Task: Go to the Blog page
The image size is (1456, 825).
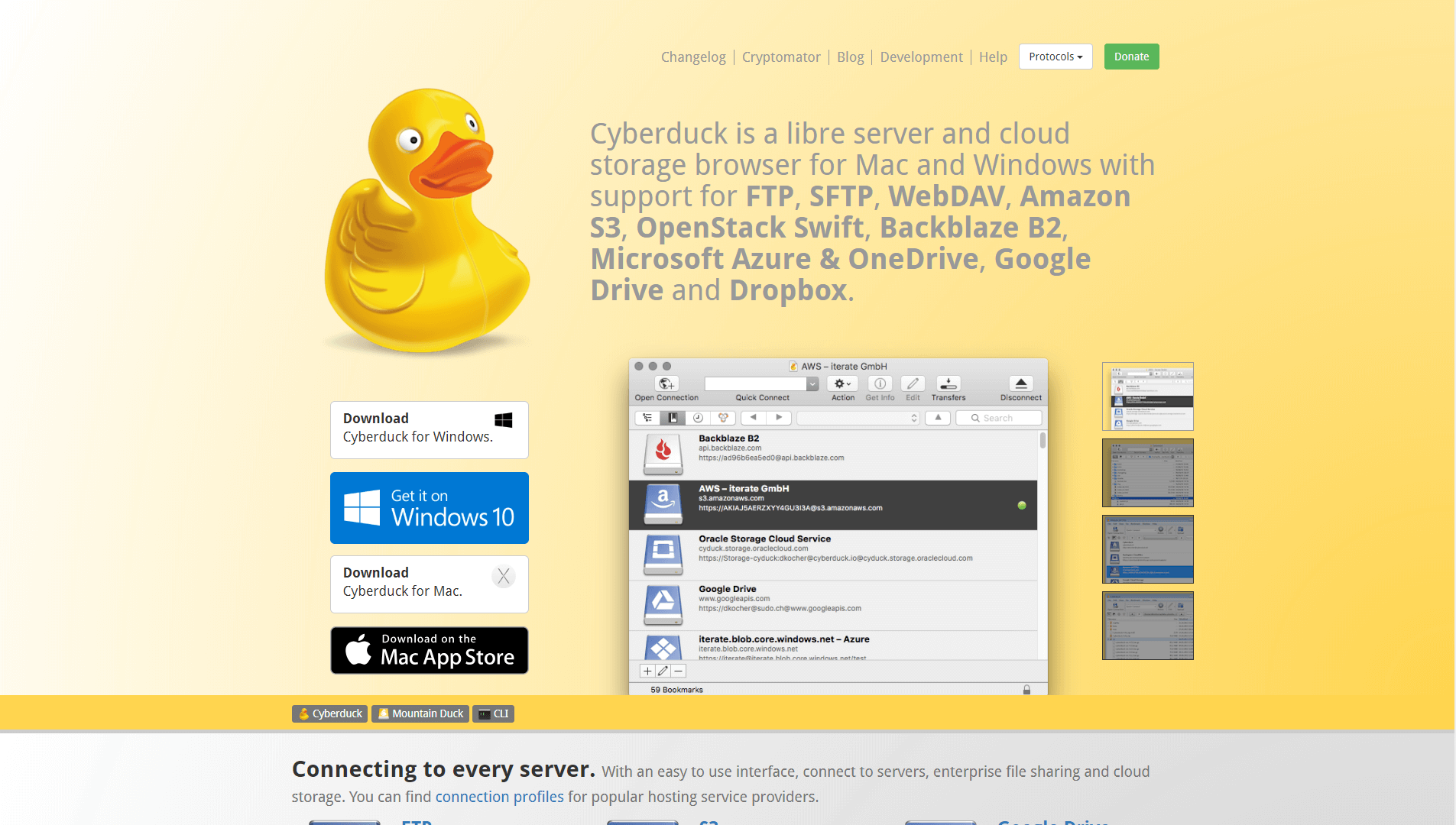Action: pos(850,57)
